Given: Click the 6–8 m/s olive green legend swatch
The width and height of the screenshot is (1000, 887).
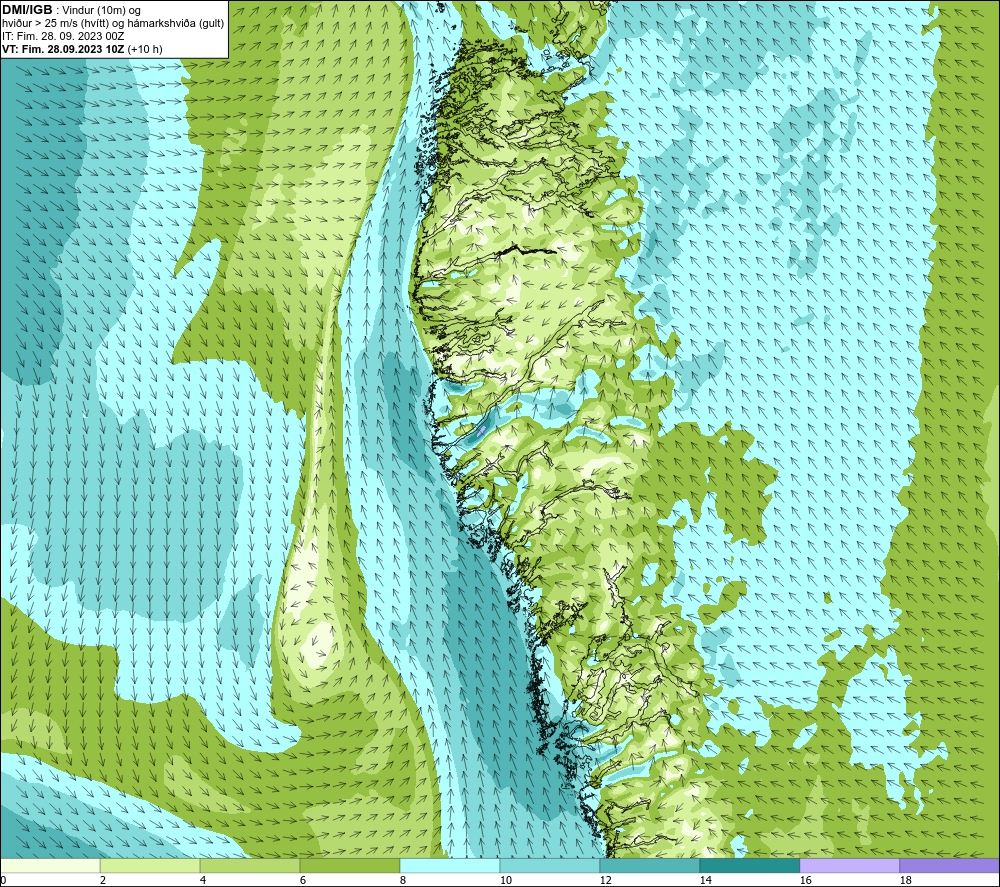Looking at the screenshot, I should (349, 865).
